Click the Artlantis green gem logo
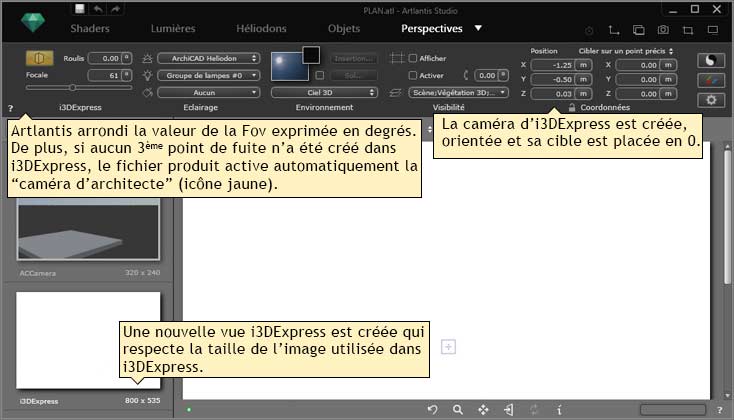Viewport: 734px width, 420px height. [x=33, y=22]
